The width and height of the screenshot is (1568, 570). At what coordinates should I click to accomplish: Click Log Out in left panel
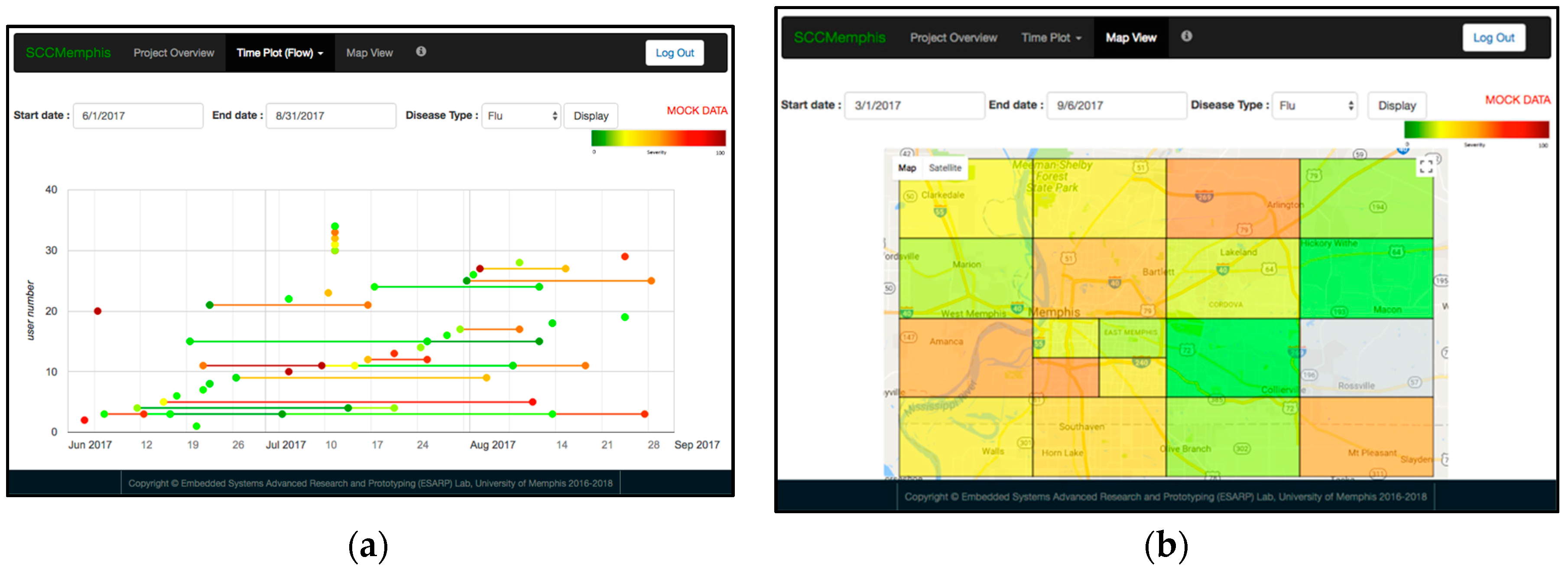point(674,53)
